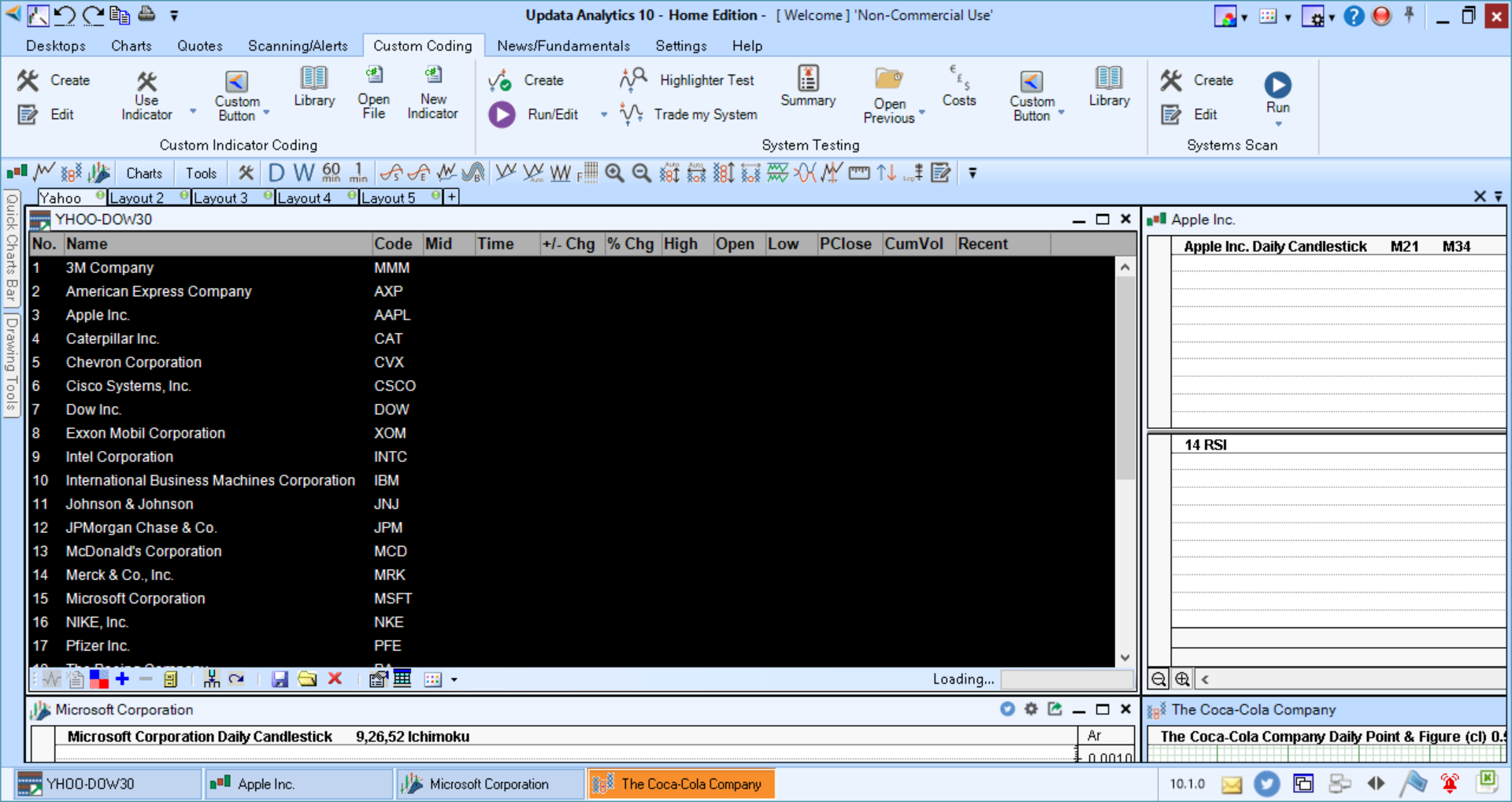Toggle Daily timeframe with the D button
Screen dimensions: 1512x802
point(276,173)
